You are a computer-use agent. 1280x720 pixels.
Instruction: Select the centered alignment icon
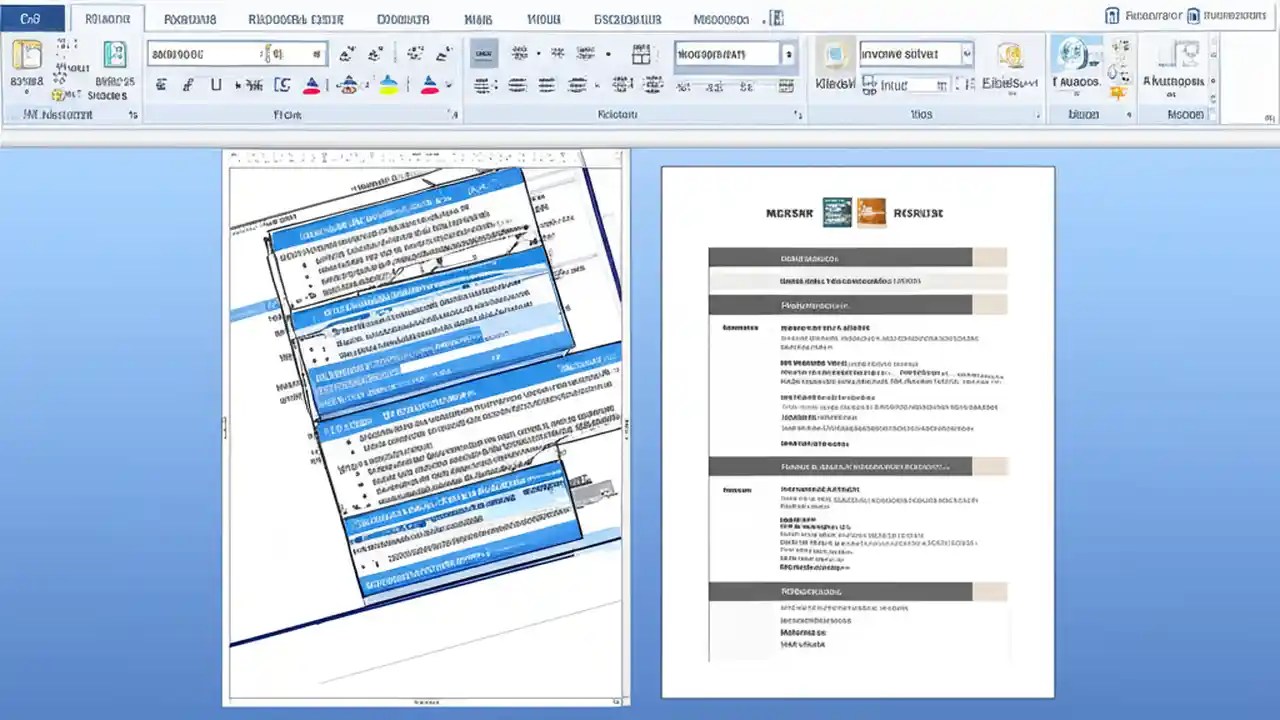pos(517,86)
